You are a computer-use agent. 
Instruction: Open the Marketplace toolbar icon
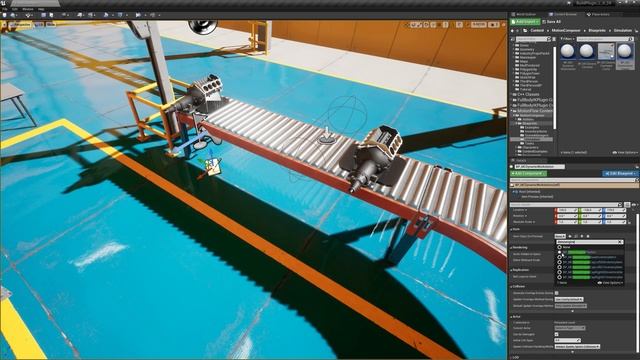point(51,15)
